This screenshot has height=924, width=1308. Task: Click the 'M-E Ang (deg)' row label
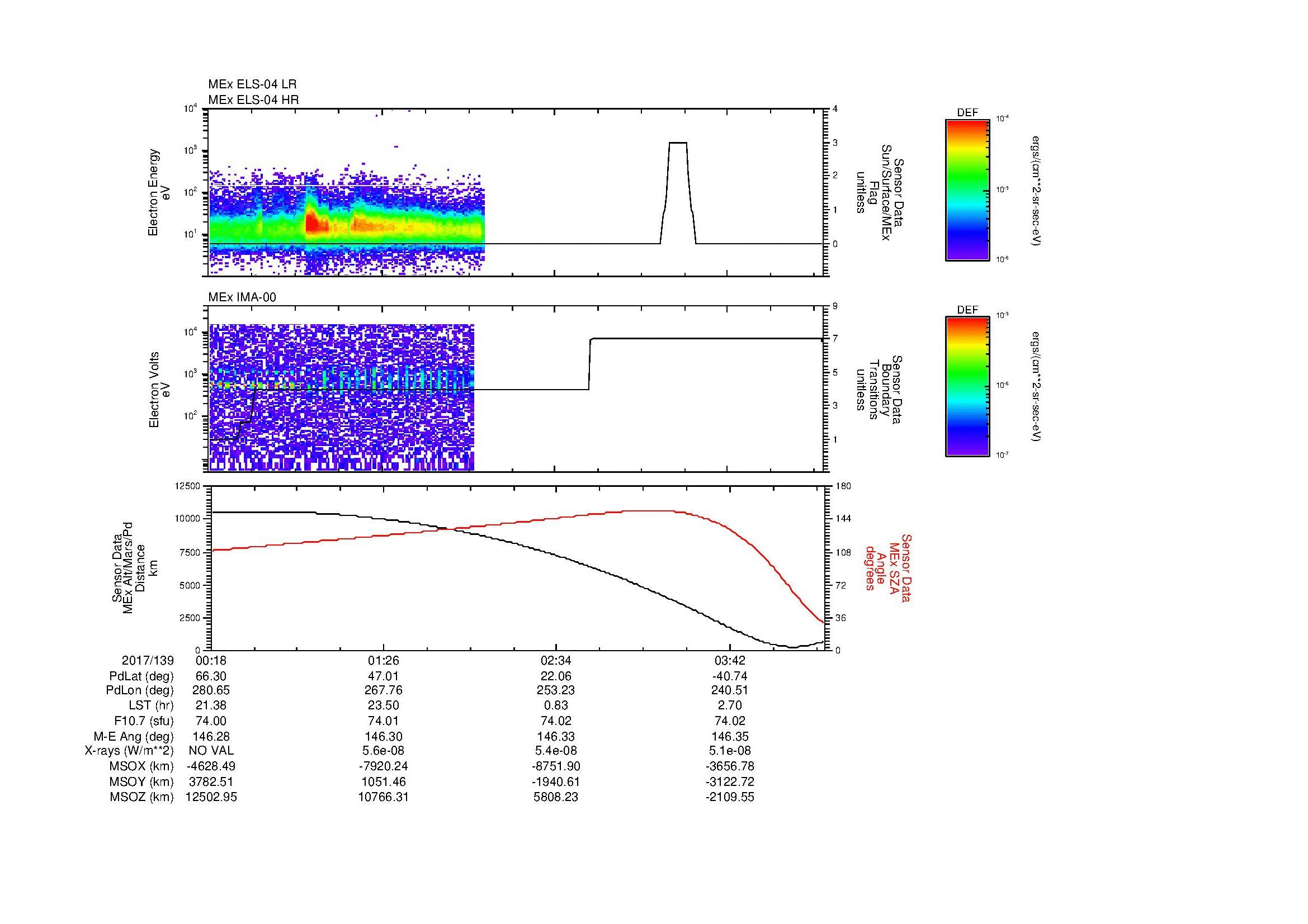click(135, 736)
